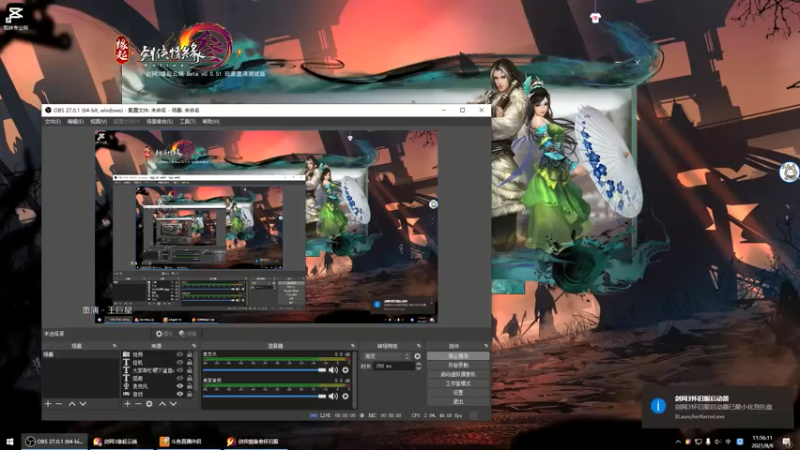Open the 麦克风 mixer channel gear settings
This screenshot has width=800, height=450.
pos(345,370)
